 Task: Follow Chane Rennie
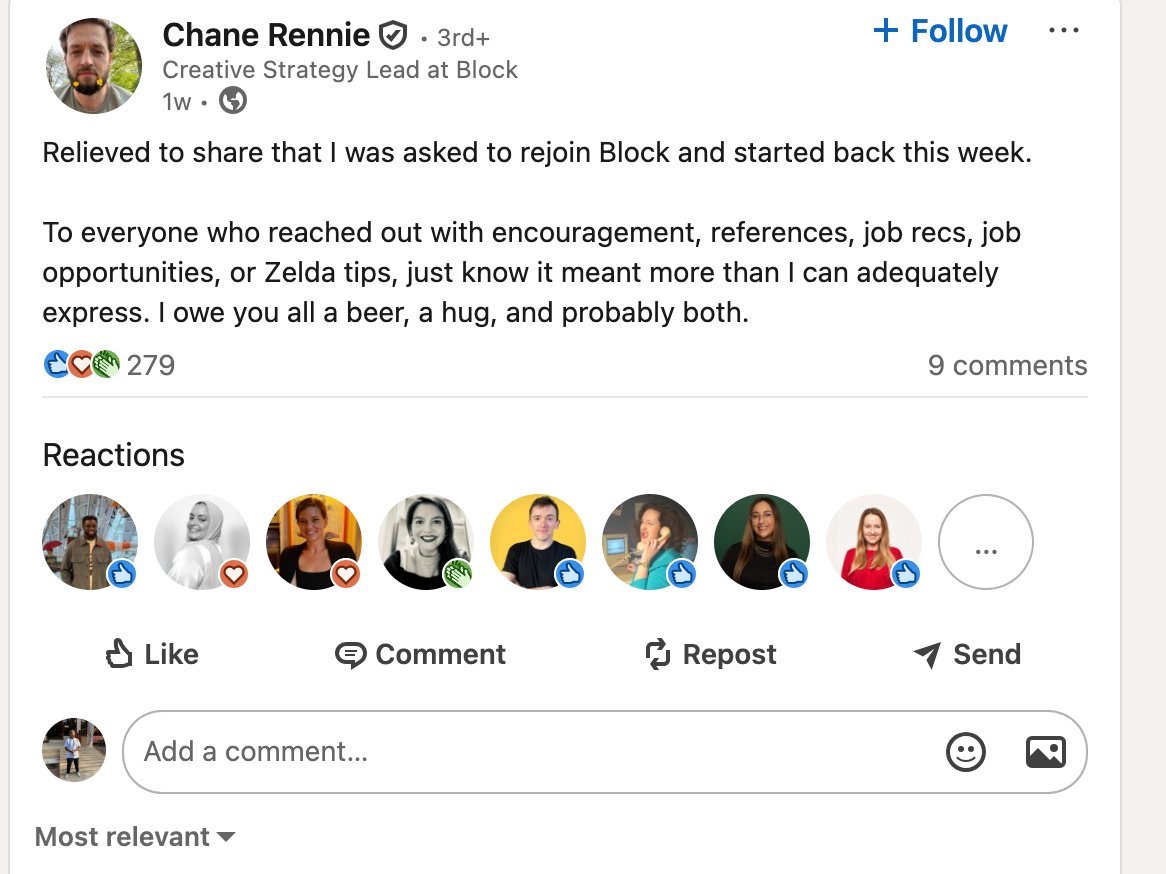coord(940,31)
